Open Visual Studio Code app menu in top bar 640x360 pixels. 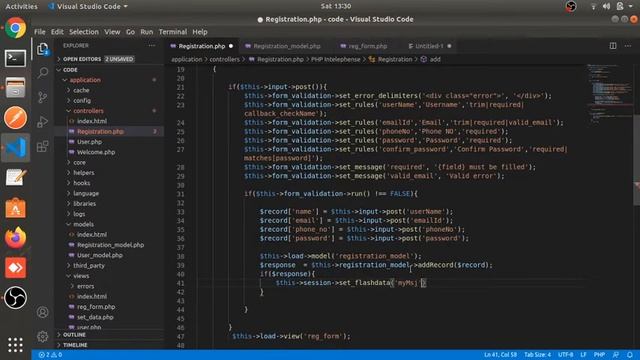pyautogui.click(x=88, y=6)
